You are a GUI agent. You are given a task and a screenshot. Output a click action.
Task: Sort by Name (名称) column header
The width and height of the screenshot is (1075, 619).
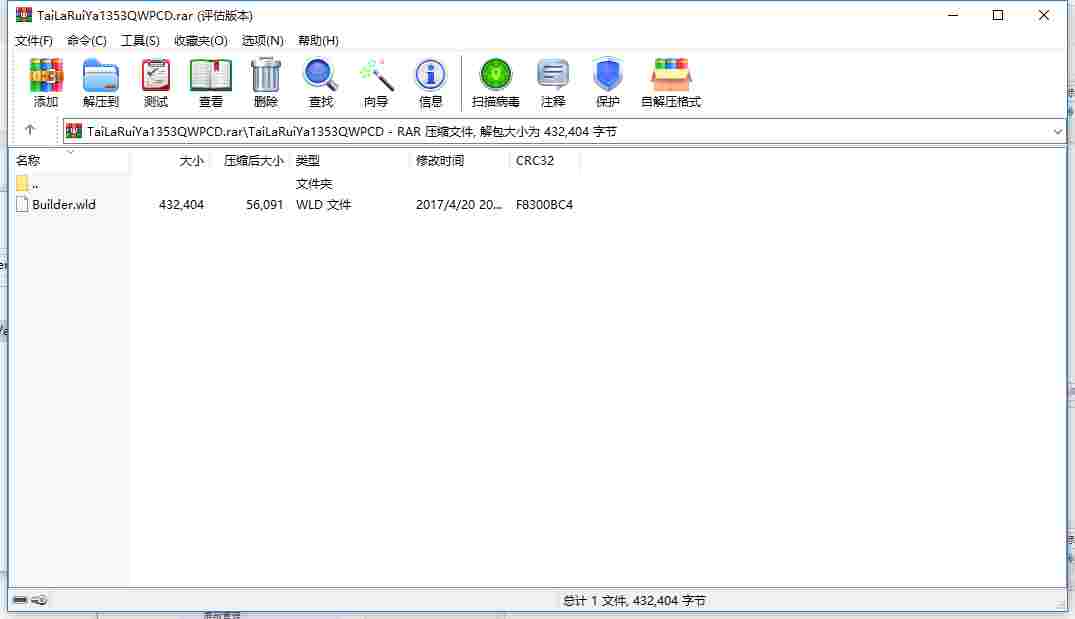coord(71,160)
